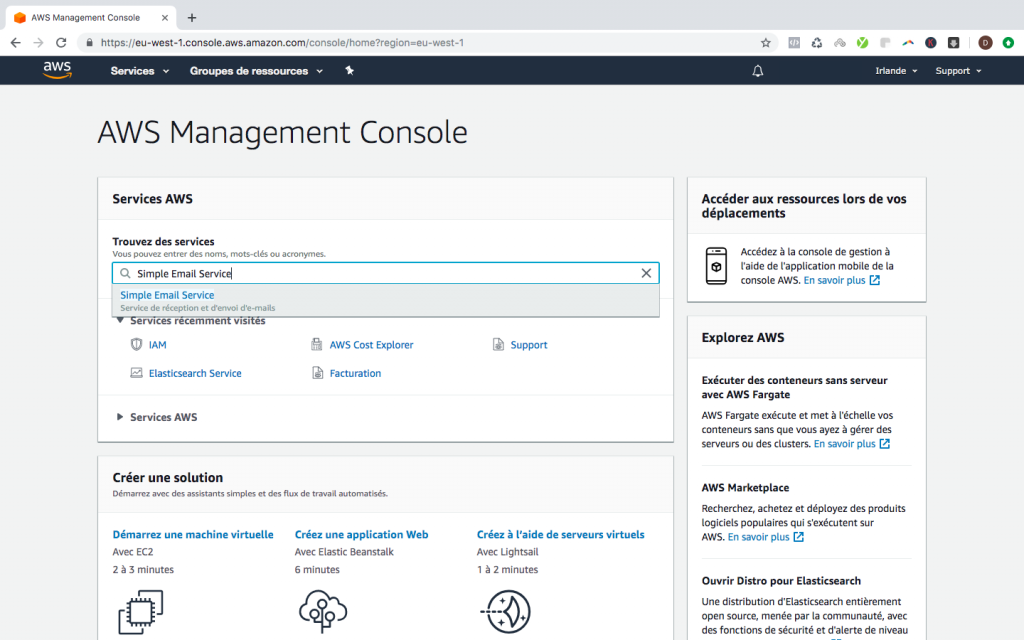Clear the service search field with X

646,273
